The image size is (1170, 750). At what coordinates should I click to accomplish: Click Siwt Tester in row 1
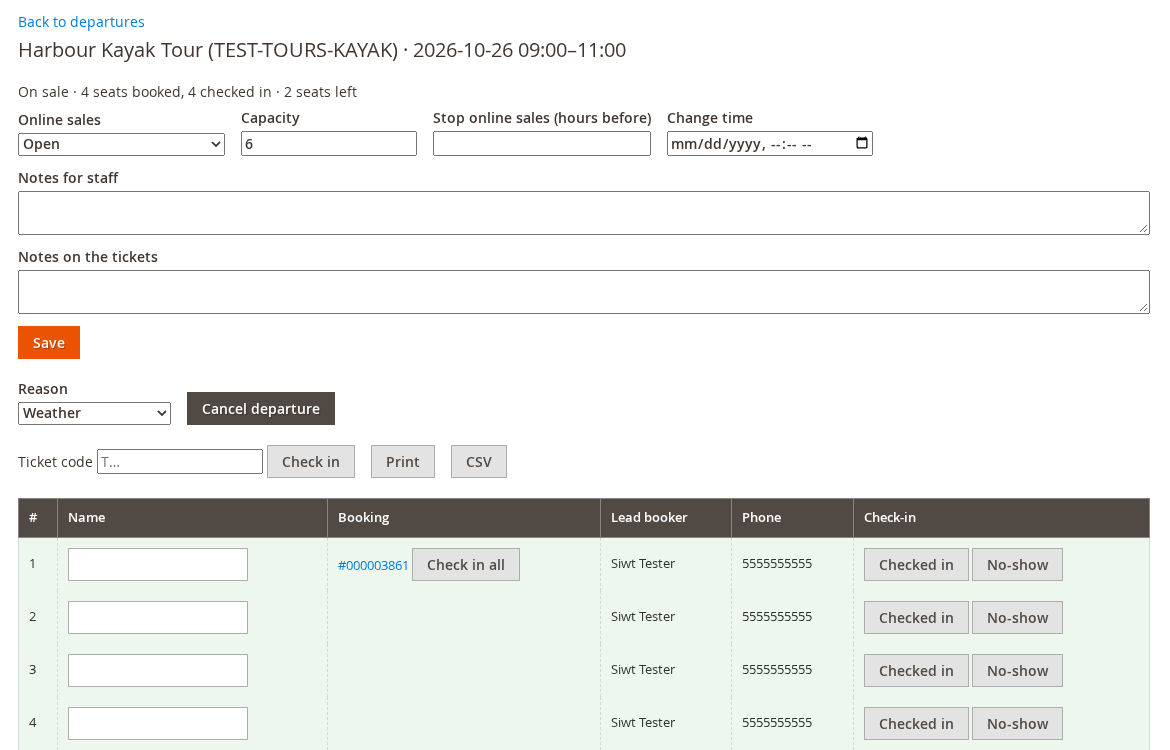642,563
